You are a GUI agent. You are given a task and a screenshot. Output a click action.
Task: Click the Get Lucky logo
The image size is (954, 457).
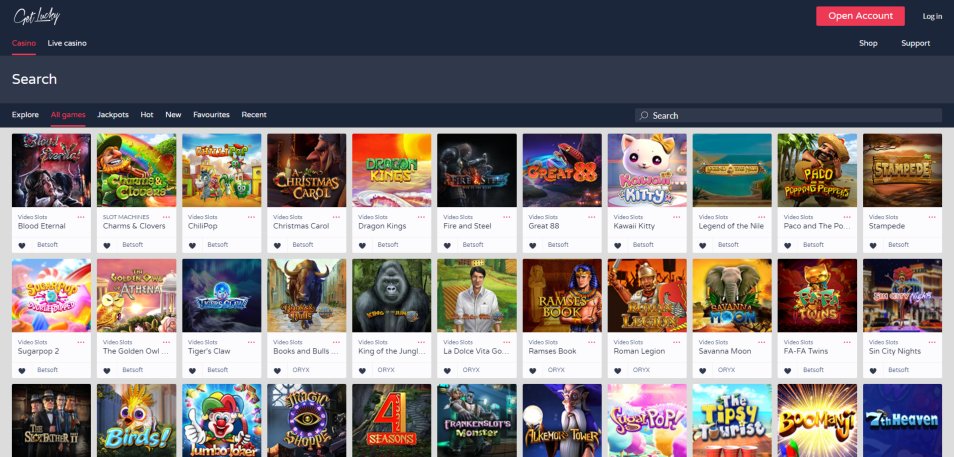pos(37,16)
